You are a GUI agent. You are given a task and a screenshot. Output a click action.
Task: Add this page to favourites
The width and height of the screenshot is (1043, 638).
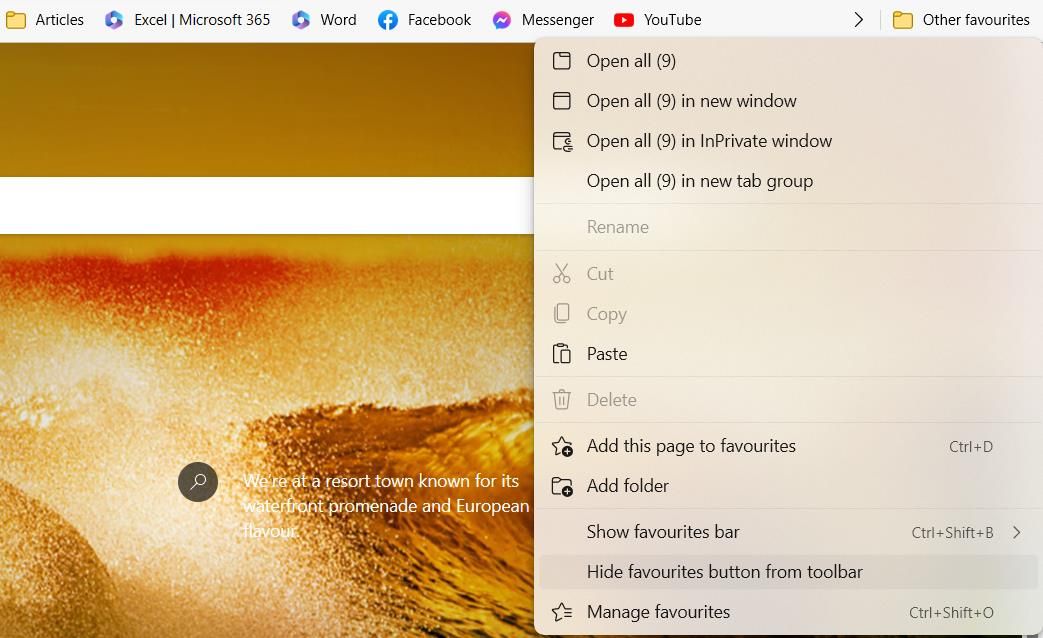point(690,445)
